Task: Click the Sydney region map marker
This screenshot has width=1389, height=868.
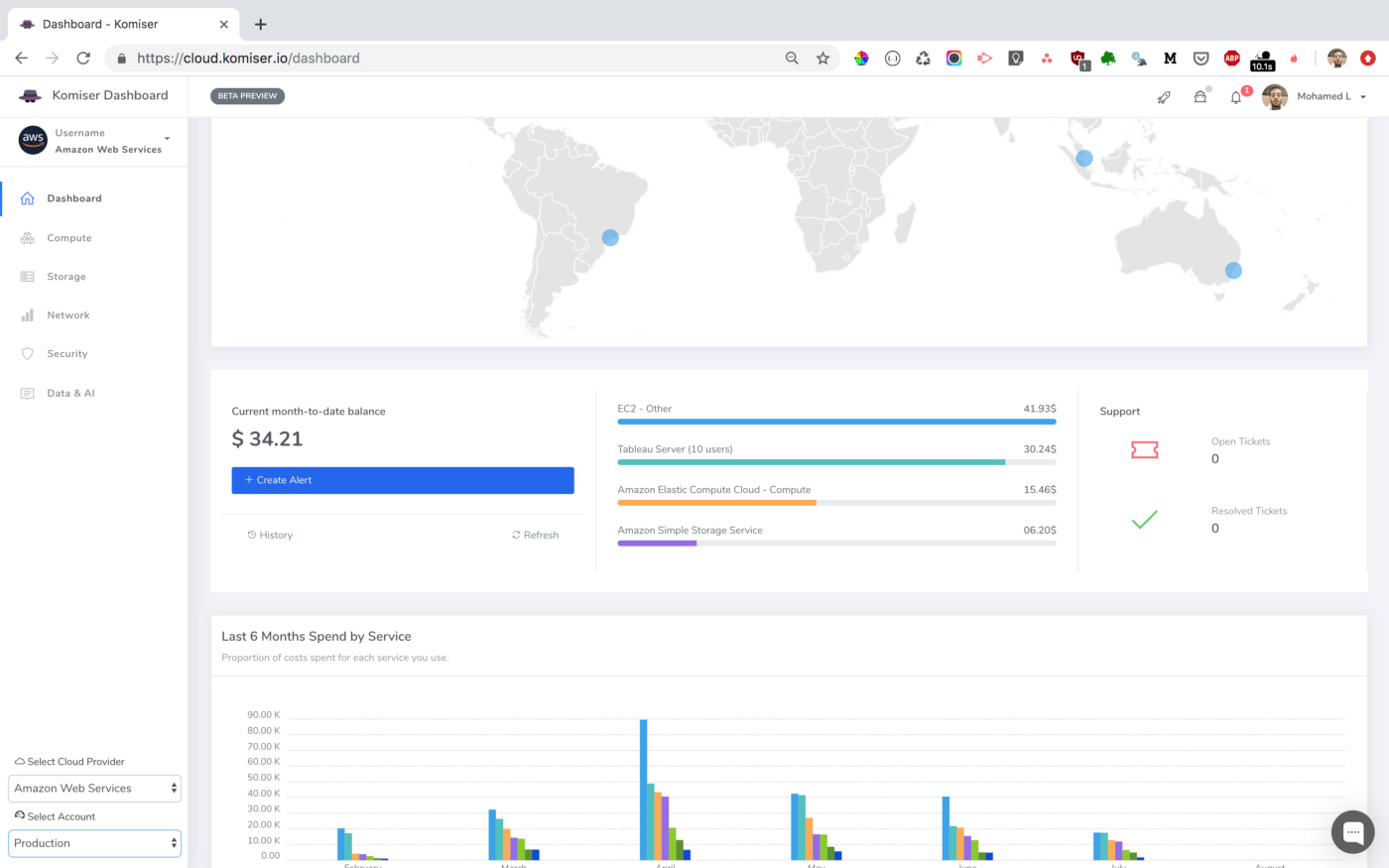Action: click(1233, 270)
